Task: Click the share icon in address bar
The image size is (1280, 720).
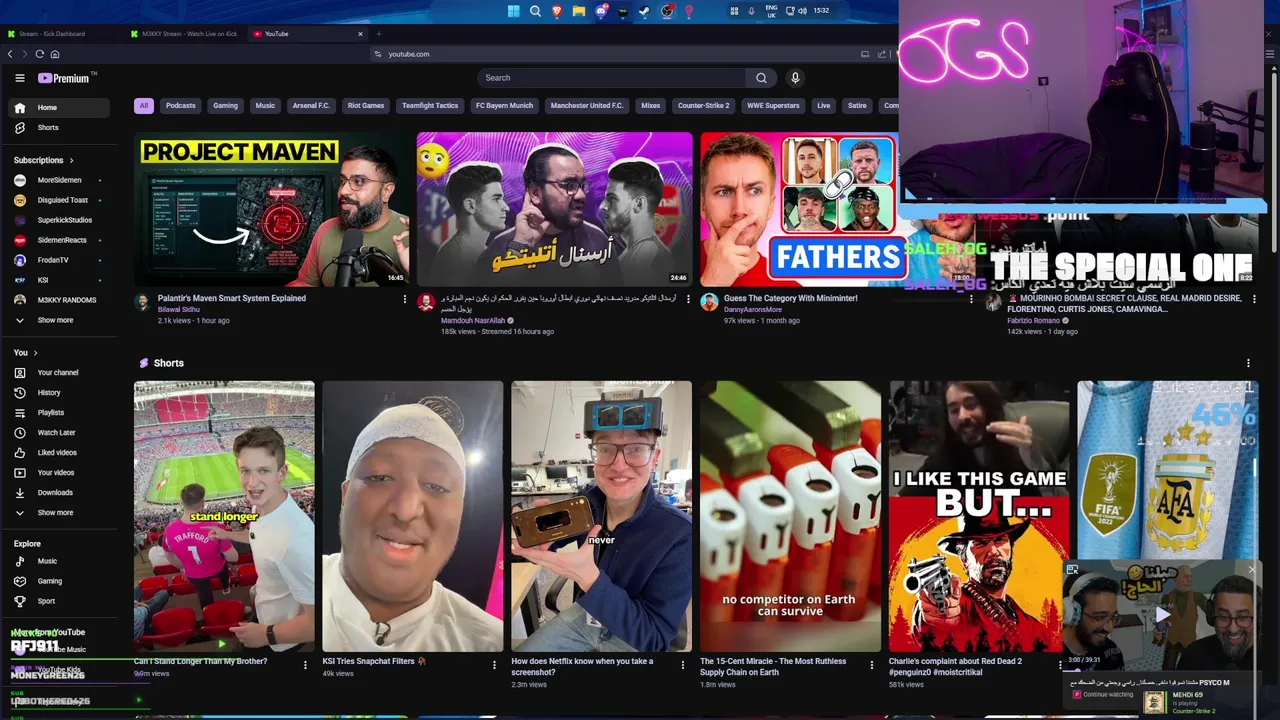Action: pyautogui.click(x=881, y=54)
